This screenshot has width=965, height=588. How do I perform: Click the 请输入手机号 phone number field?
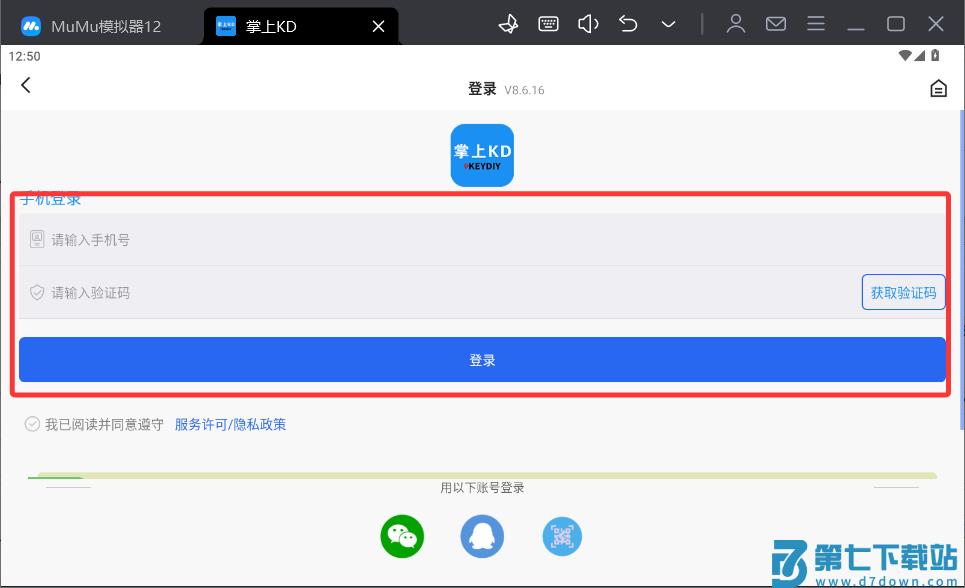point(482,240)
